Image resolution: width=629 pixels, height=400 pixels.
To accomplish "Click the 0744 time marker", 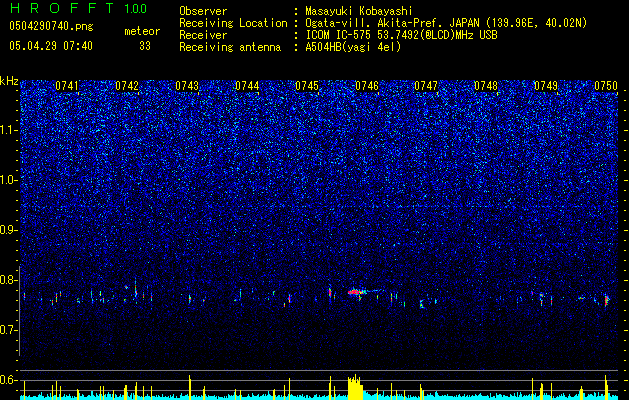I will [247, 86].
